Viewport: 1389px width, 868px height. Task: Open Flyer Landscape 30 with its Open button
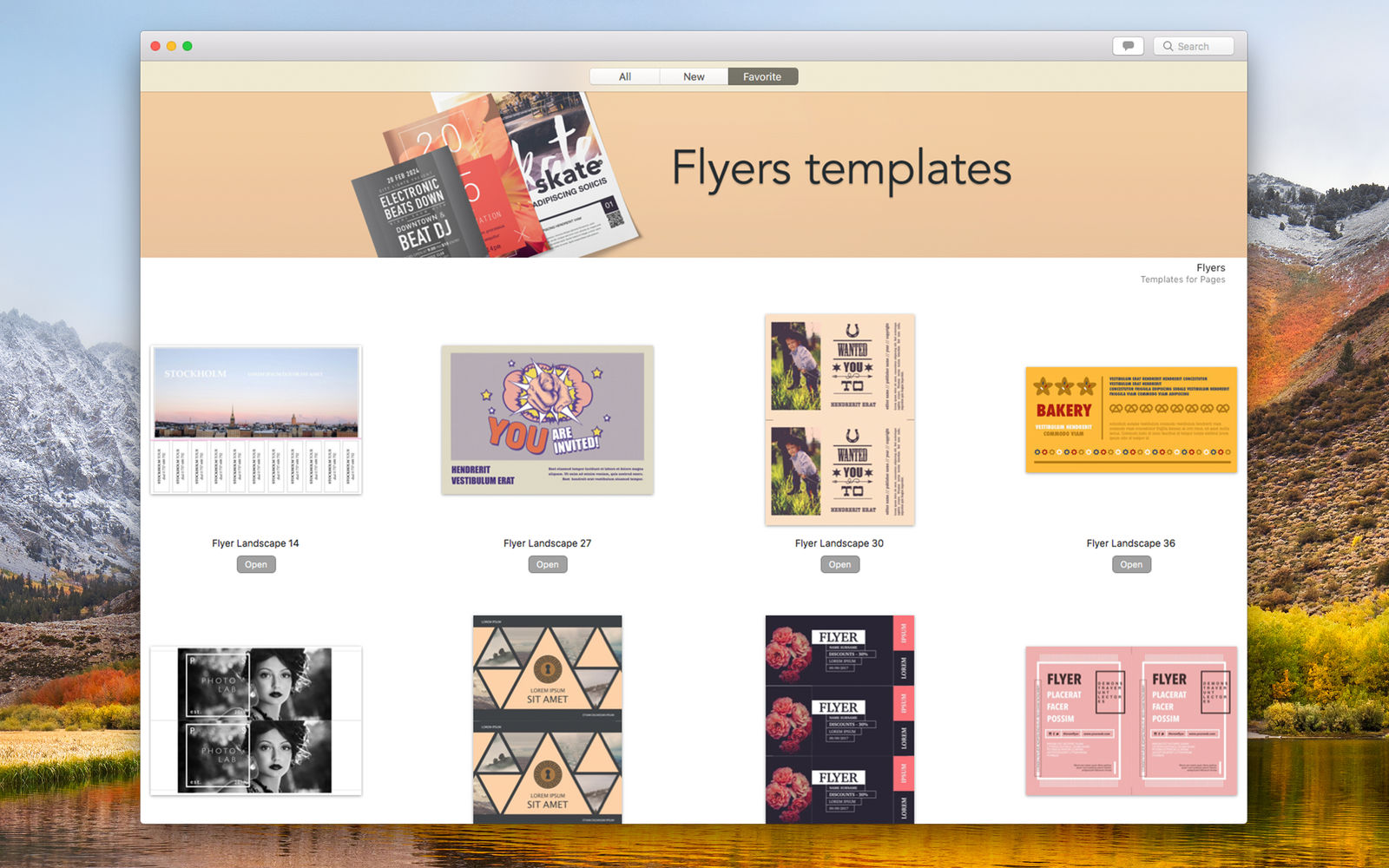point(839,564)
